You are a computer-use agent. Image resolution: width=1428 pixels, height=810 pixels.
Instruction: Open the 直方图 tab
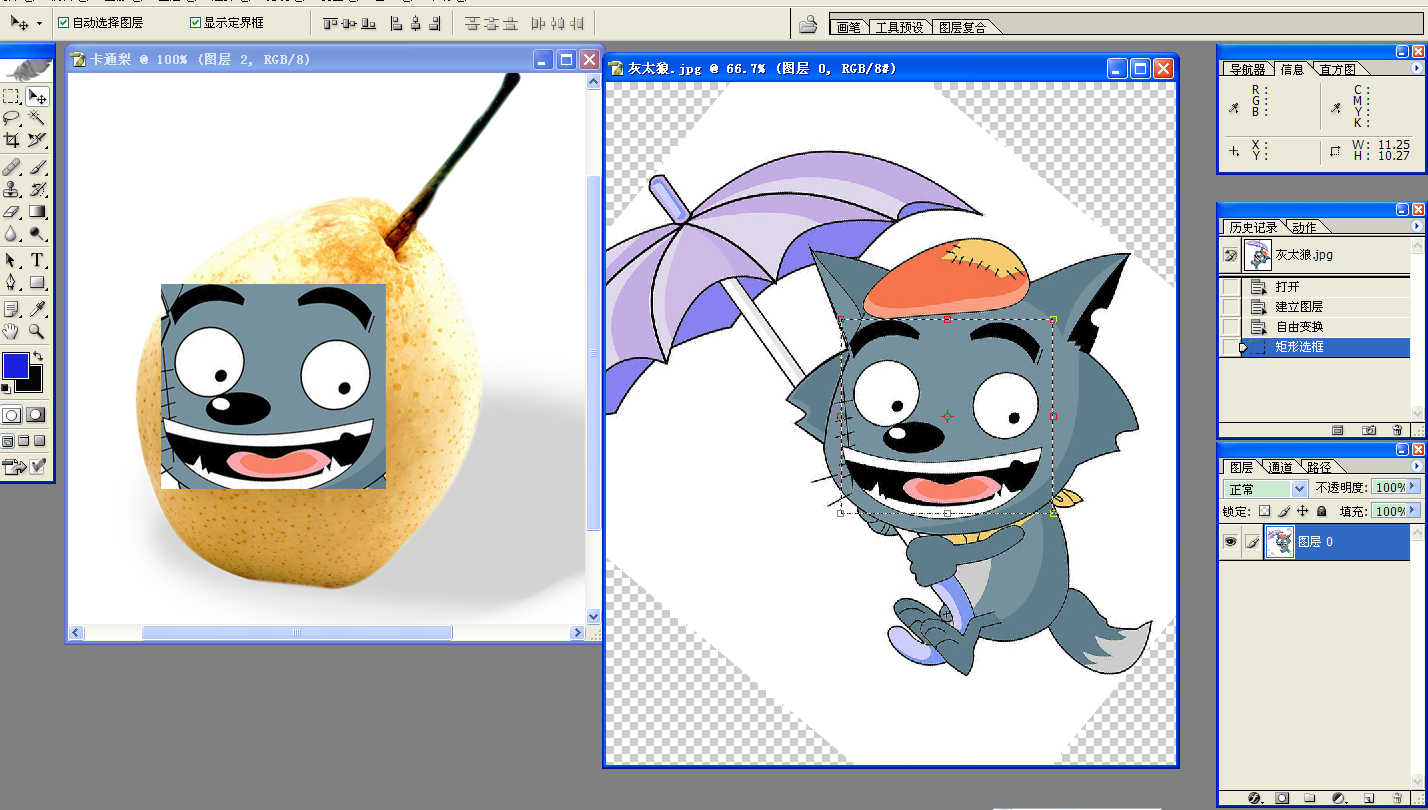coord(1336,69)
